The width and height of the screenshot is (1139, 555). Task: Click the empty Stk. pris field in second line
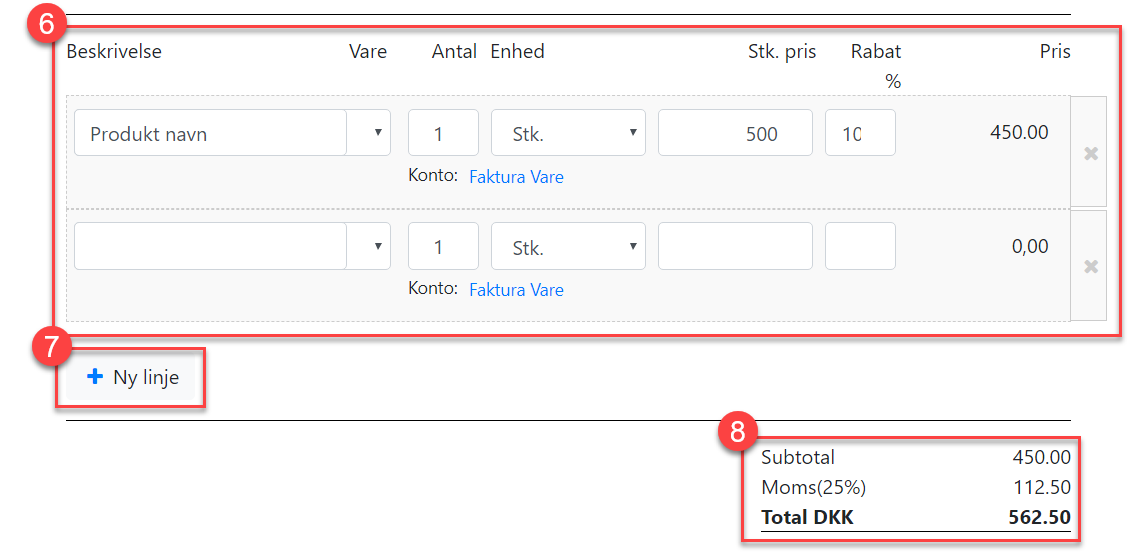tap(735, 246)
